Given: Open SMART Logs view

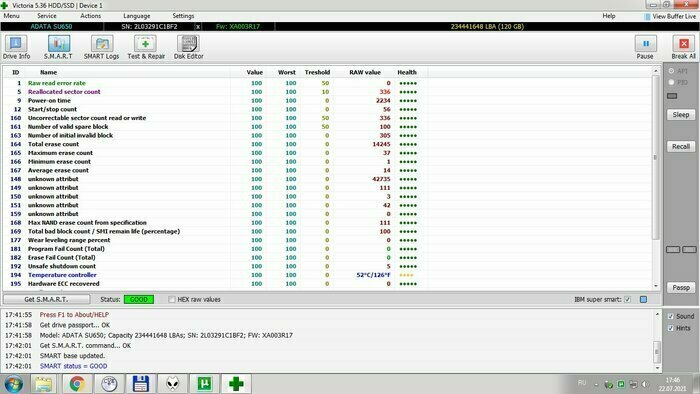Looking at the screenshot, I should pyautogui.click(x=101, y=47).
